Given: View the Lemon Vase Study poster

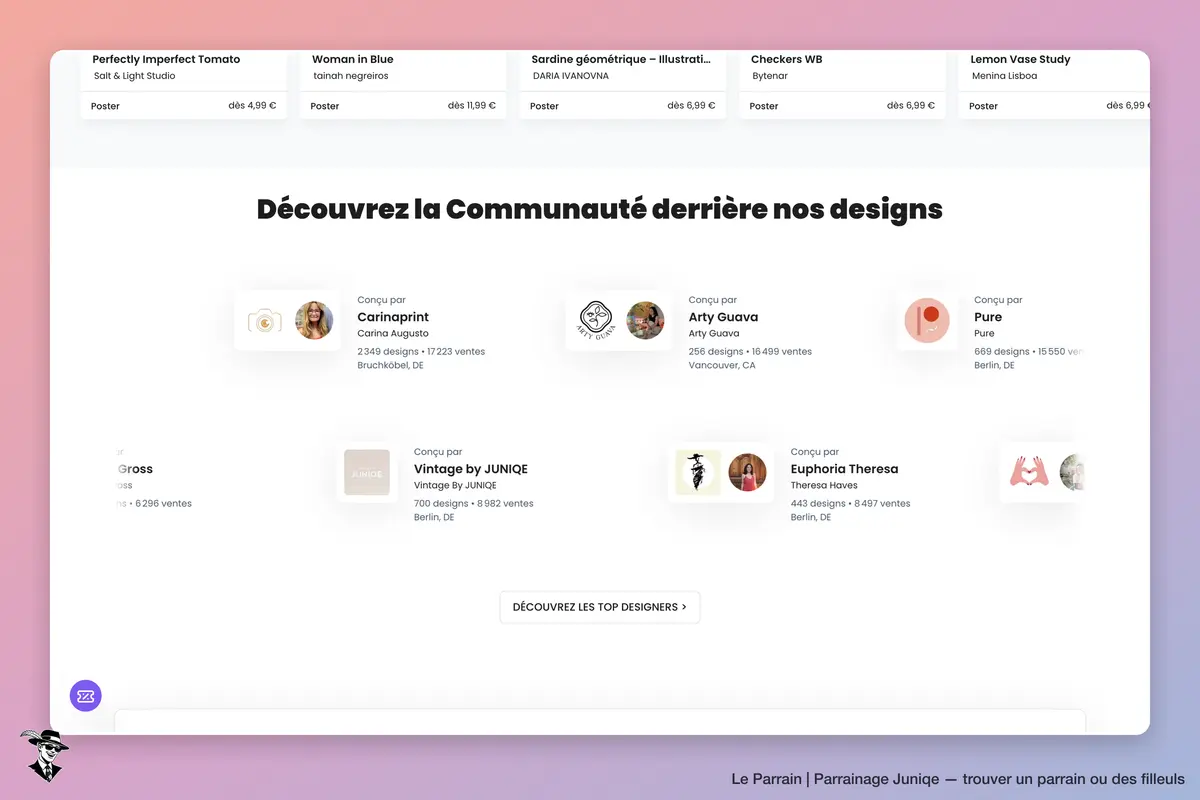Looking at the screenshot, I should click(1020, 59).
